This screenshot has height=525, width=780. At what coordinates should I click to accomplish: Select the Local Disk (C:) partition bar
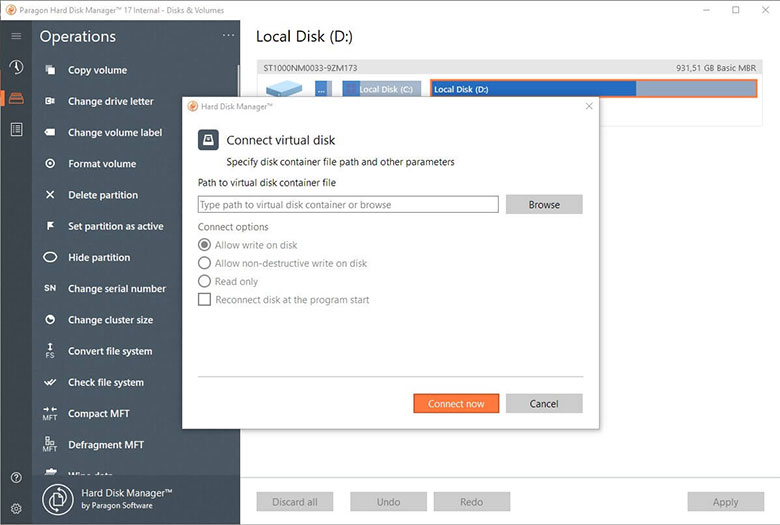382,89
